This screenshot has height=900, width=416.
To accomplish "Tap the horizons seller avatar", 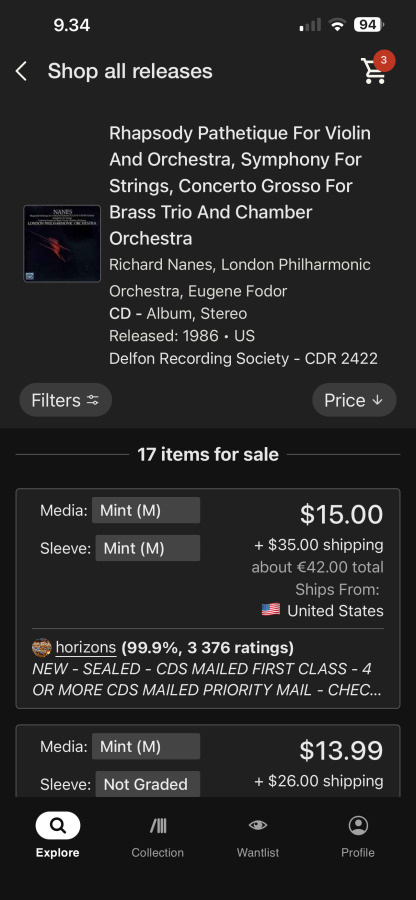I will [x=42, y=648].
